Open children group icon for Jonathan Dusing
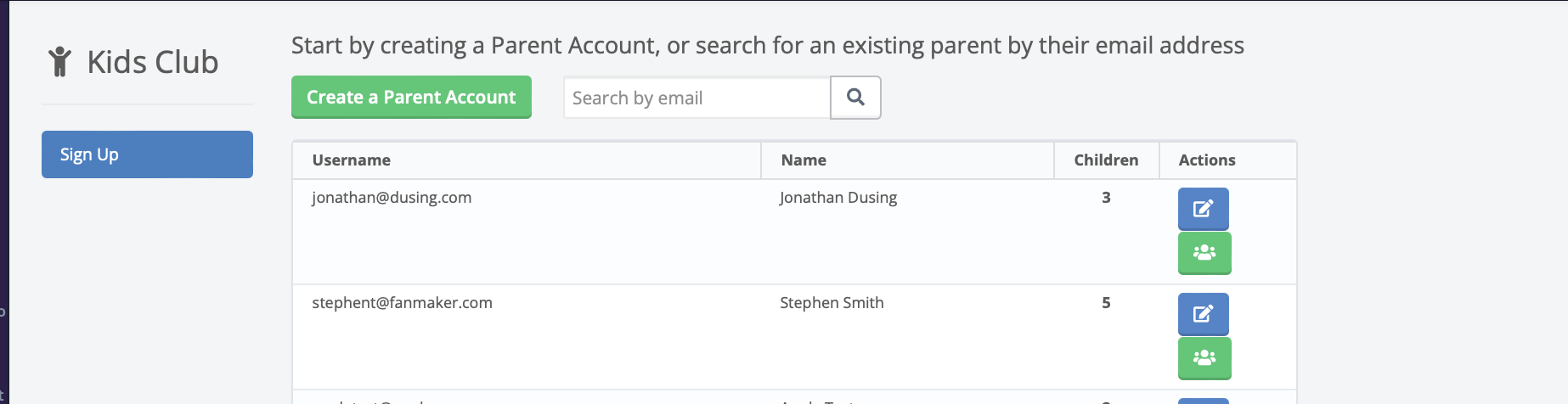Image resolution: width=1568 pixels, height=404 pixels. click(1204, 253)
